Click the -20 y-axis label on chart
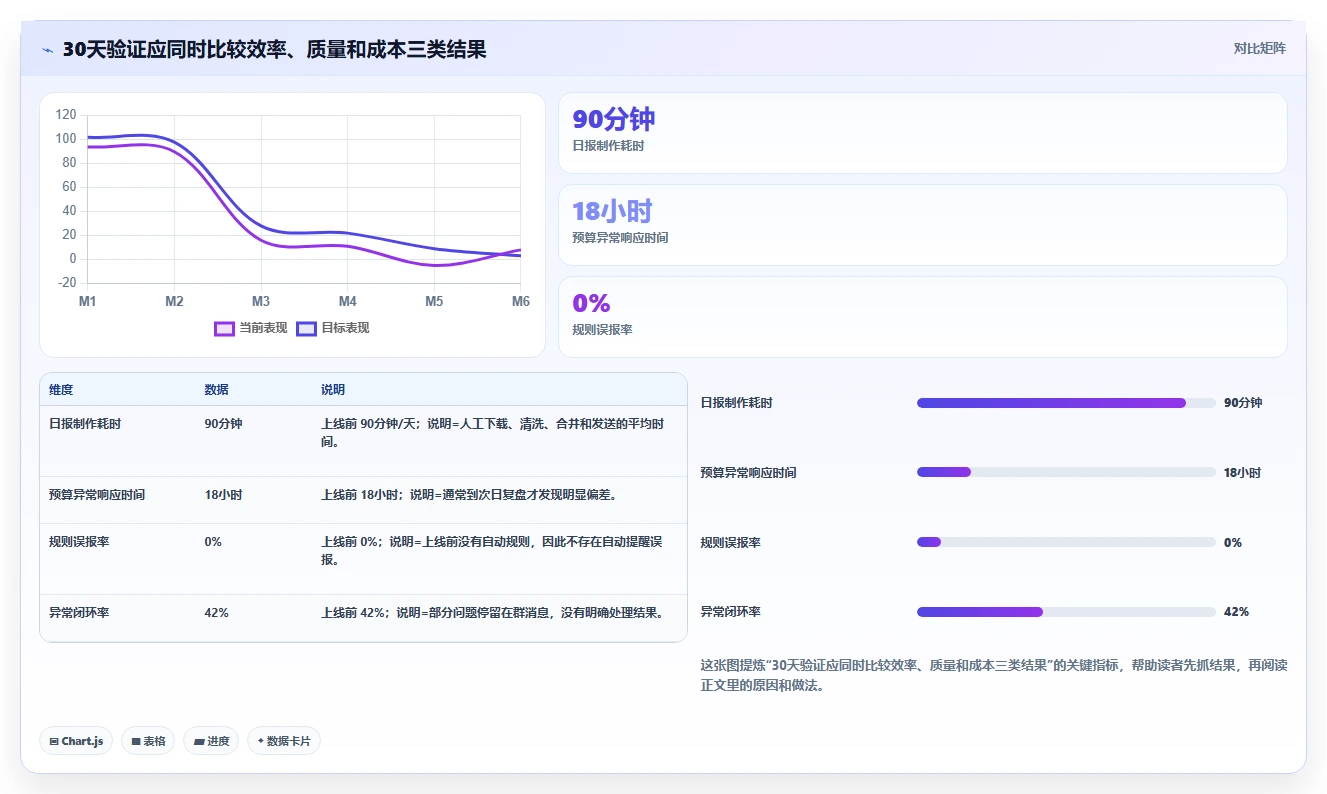 66,283
